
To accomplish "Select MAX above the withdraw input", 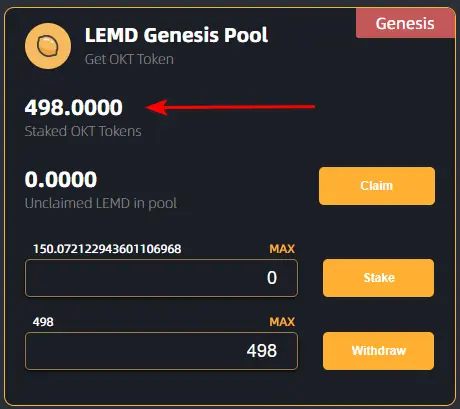I will click(282, 322).
